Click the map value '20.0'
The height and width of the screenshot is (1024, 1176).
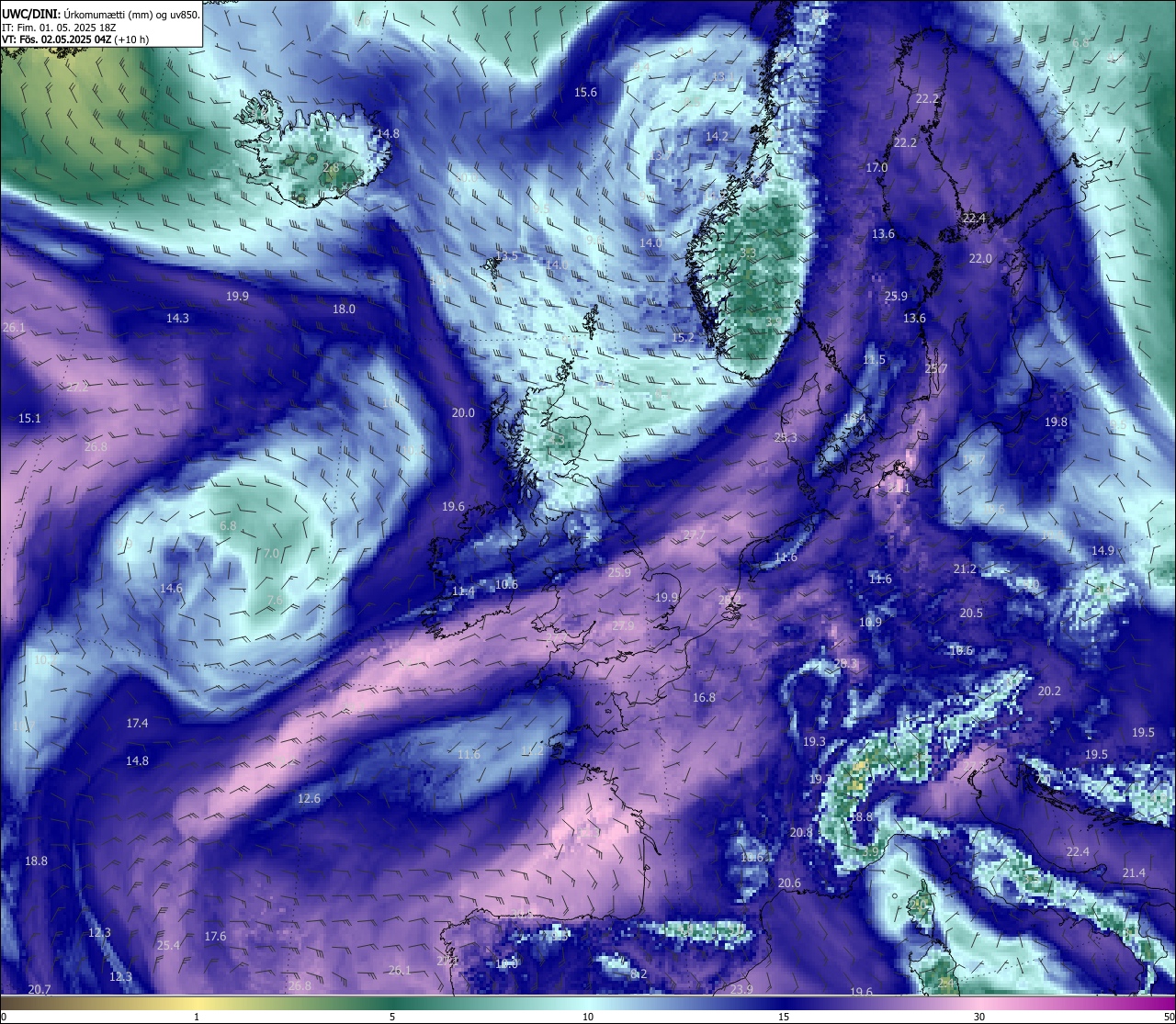pos(463,412)
